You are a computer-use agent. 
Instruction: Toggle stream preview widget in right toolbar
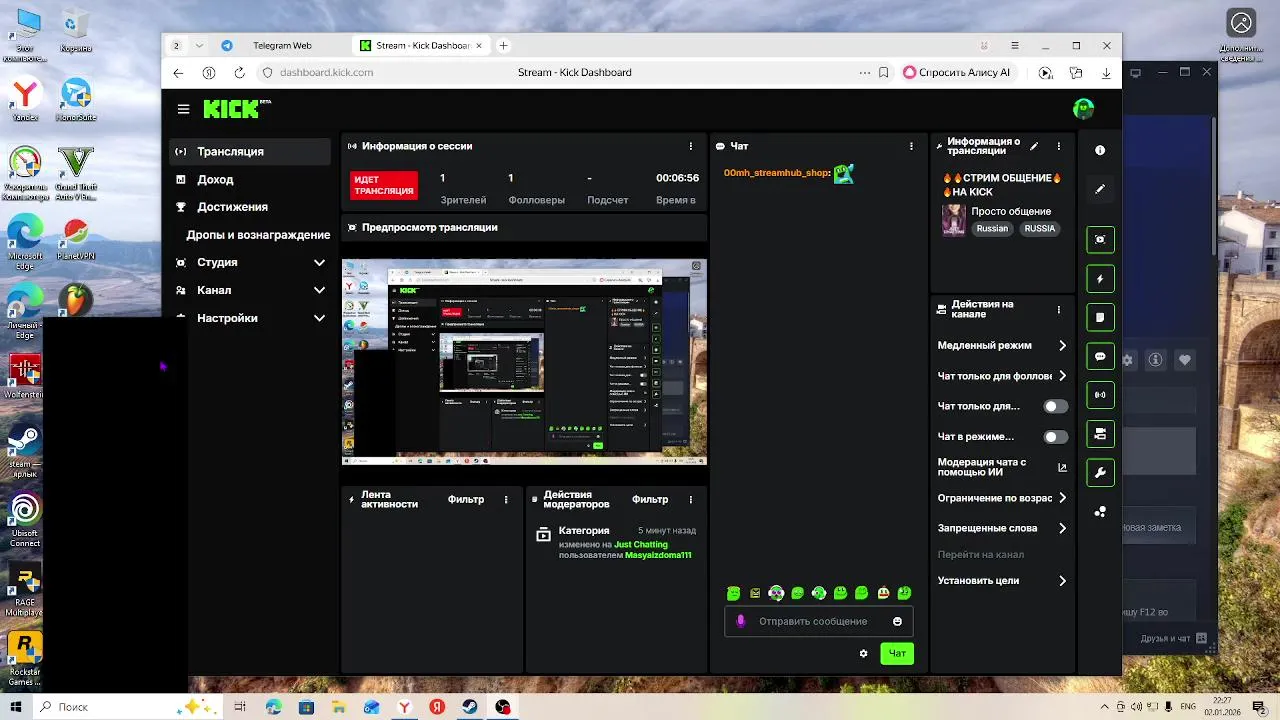[x=1100, y=240]
